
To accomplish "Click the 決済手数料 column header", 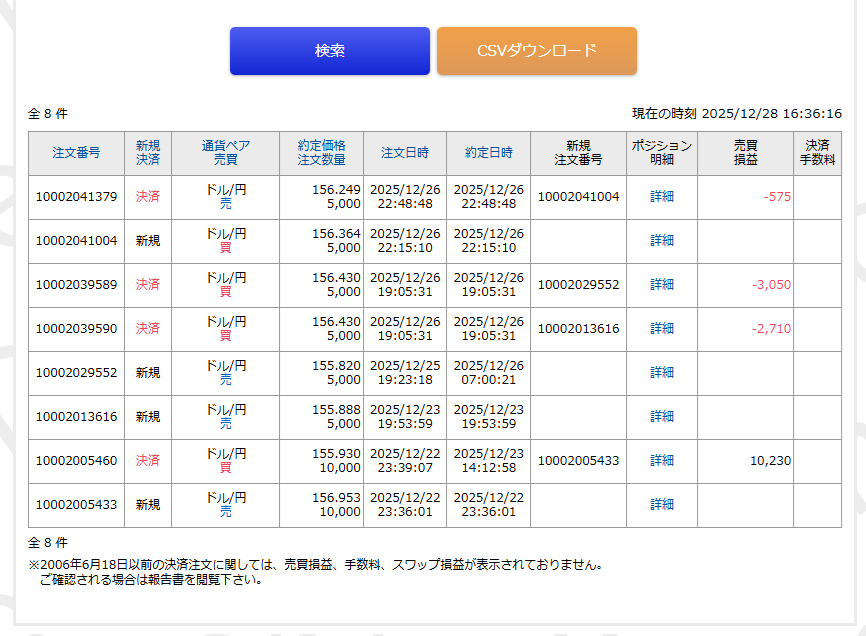I will [817, 153].
